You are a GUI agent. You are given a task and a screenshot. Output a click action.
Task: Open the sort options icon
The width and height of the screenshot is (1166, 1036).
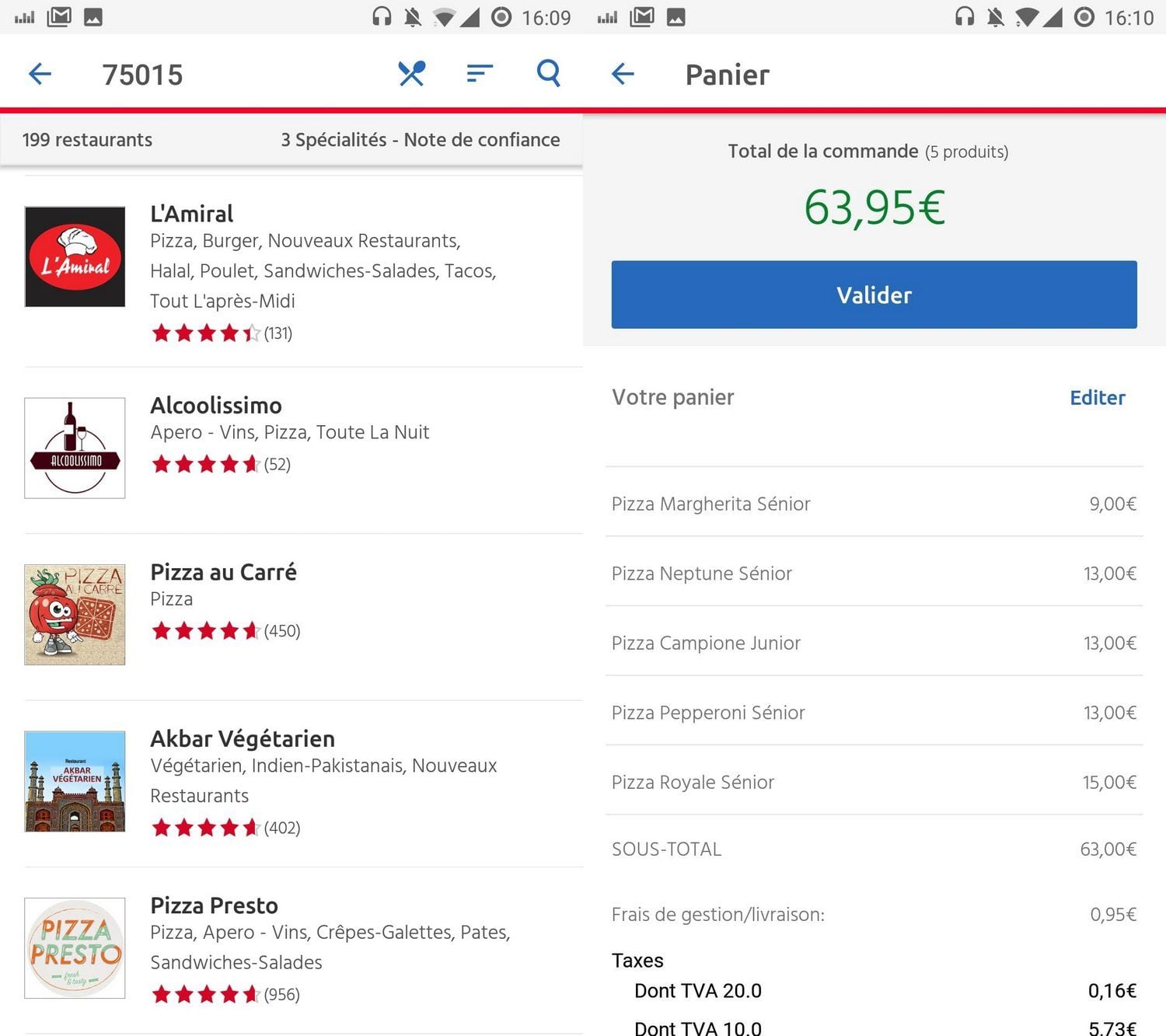(x=480, y=74)
